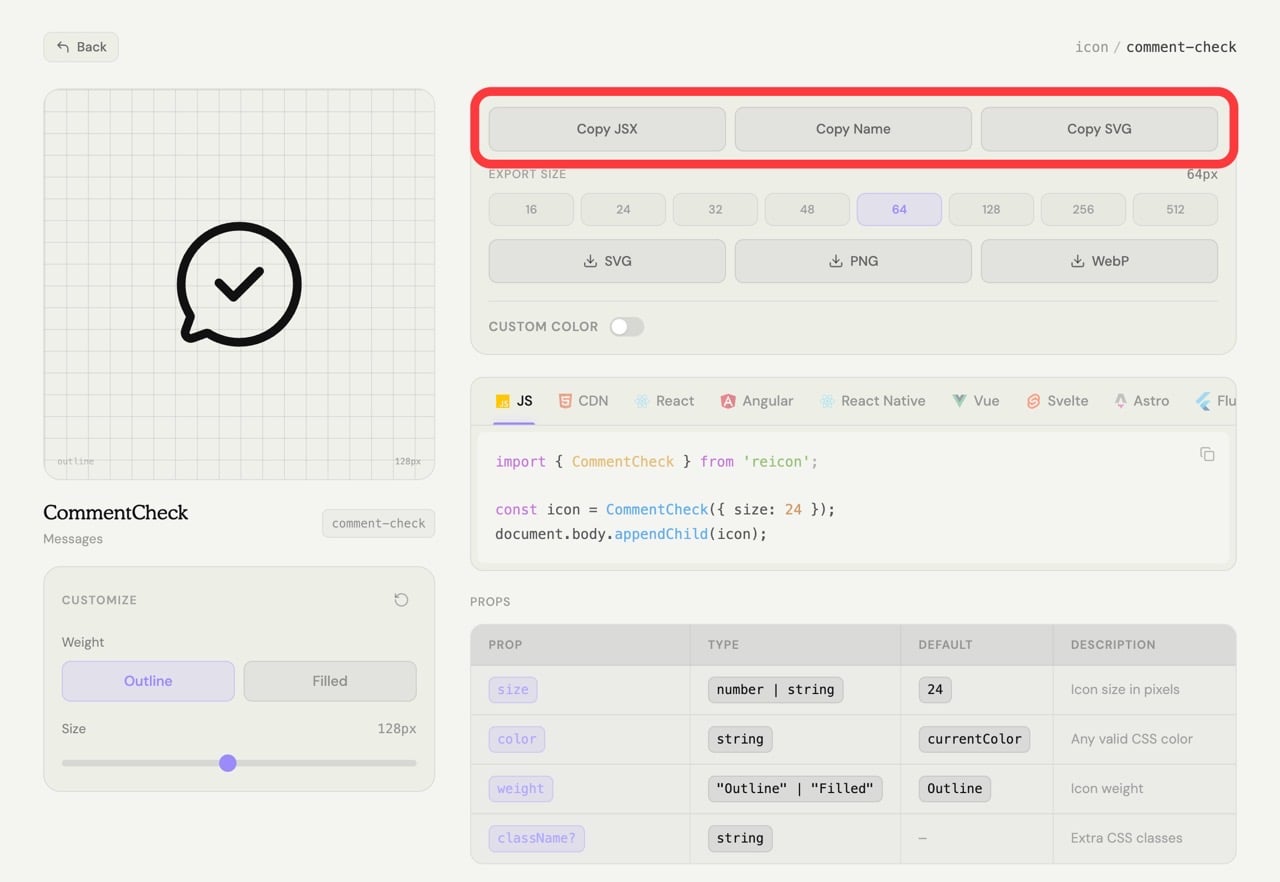Switch to the CDN tab
The width and height of the screenshot is (1280, 882).
tap(583, 401)
